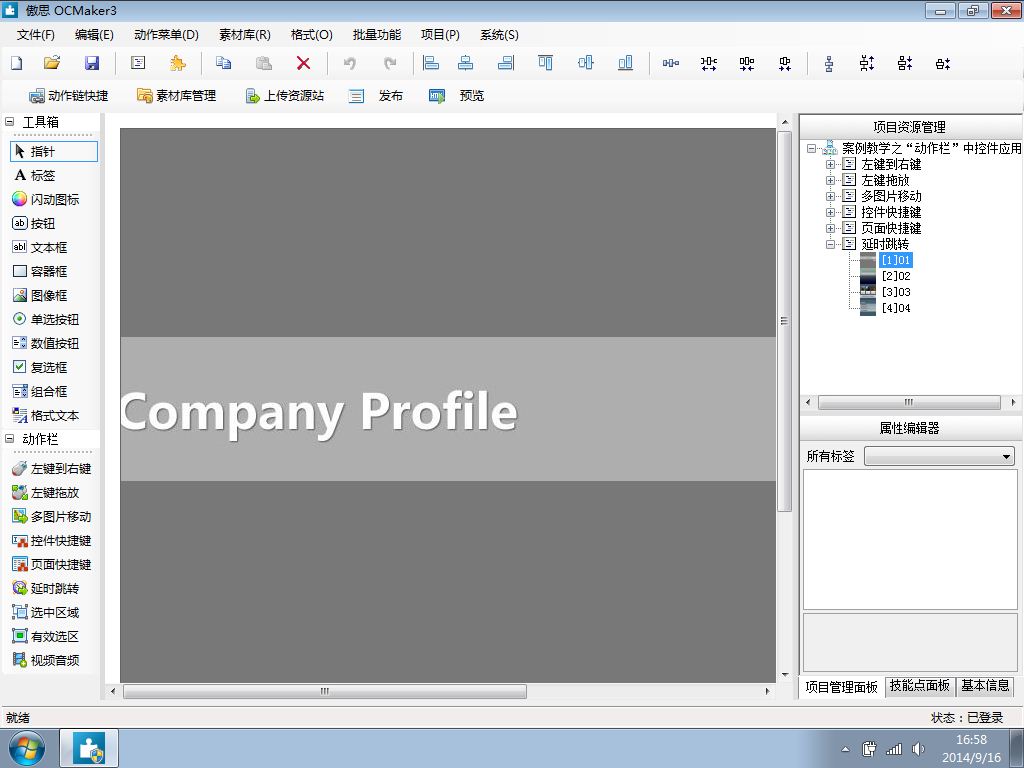
Task: Click the align bottom edges icon
Action: (x=625, y=63)
